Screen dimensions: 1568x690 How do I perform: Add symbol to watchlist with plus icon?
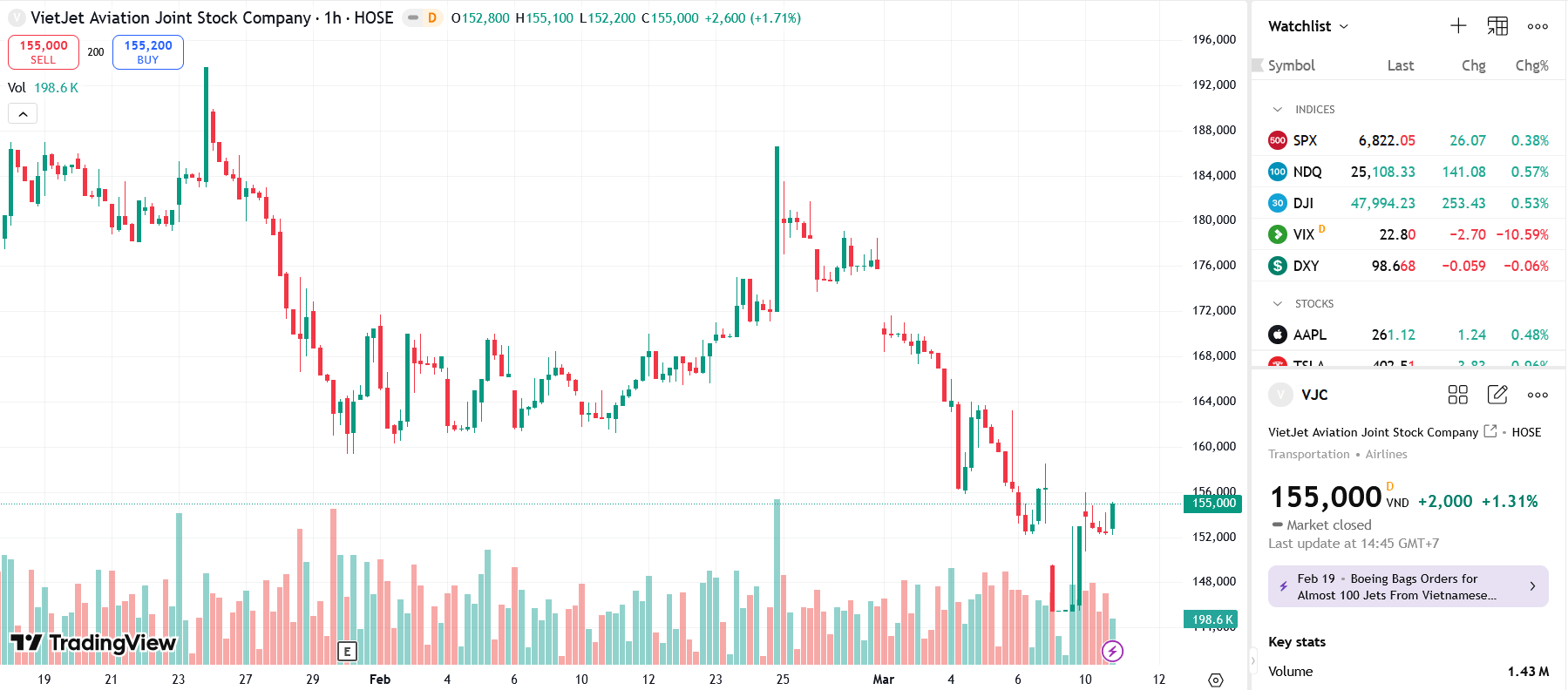[1458, 26]
